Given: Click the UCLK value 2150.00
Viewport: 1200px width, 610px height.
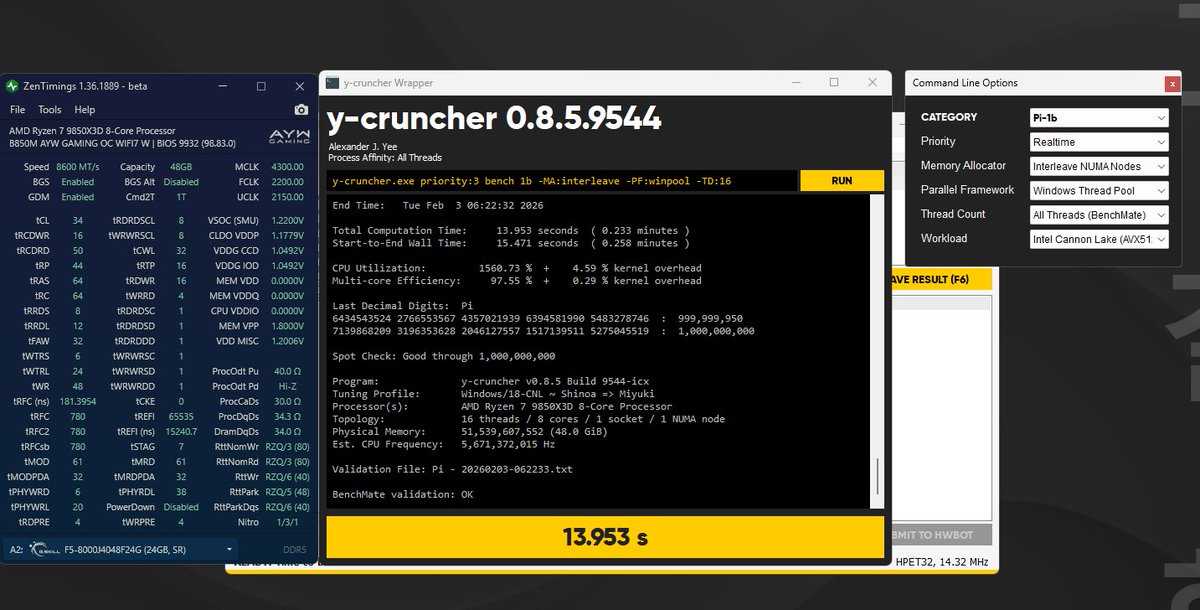Looking at the screenshot, I should [x=288, y=197].
